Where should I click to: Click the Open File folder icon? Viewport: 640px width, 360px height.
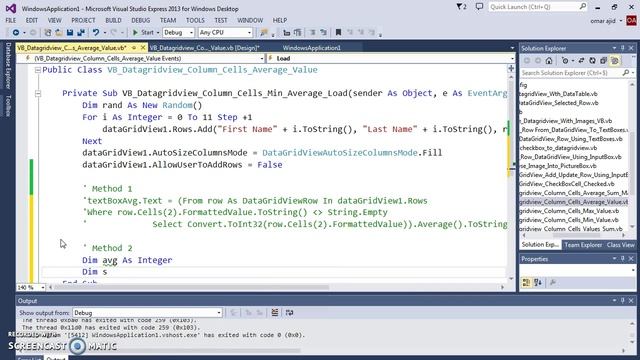pyautogui.click(x=59, y=32)
